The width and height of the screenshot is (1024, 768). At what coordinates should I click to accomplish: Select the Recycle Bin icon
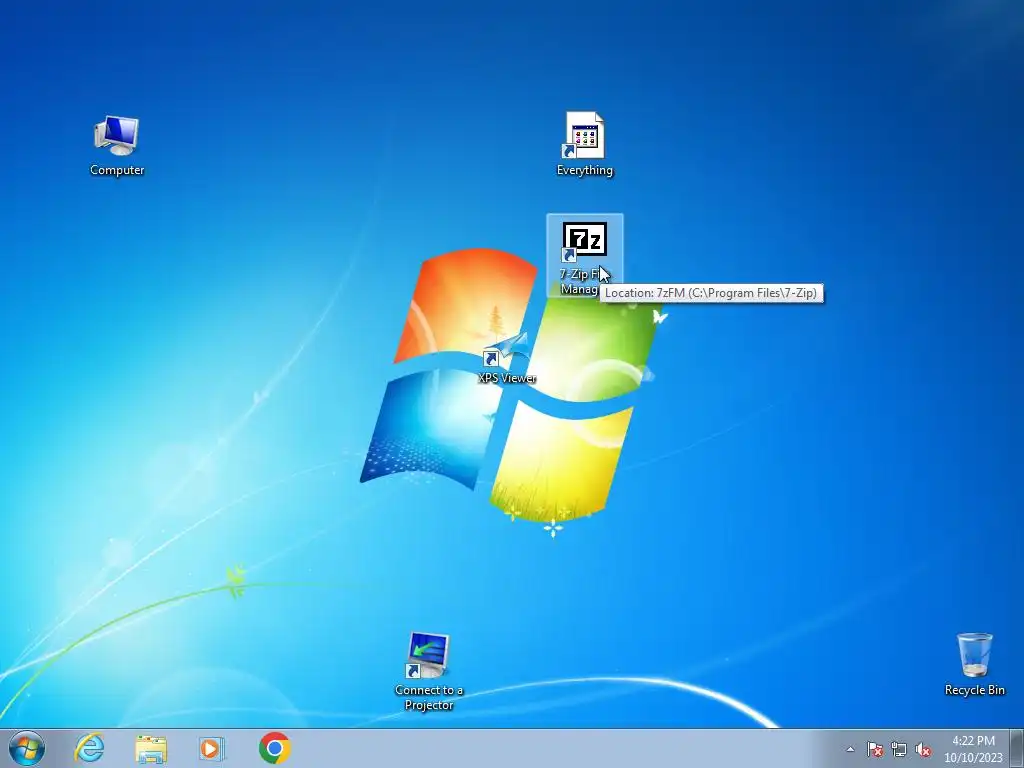coord(974,664)
